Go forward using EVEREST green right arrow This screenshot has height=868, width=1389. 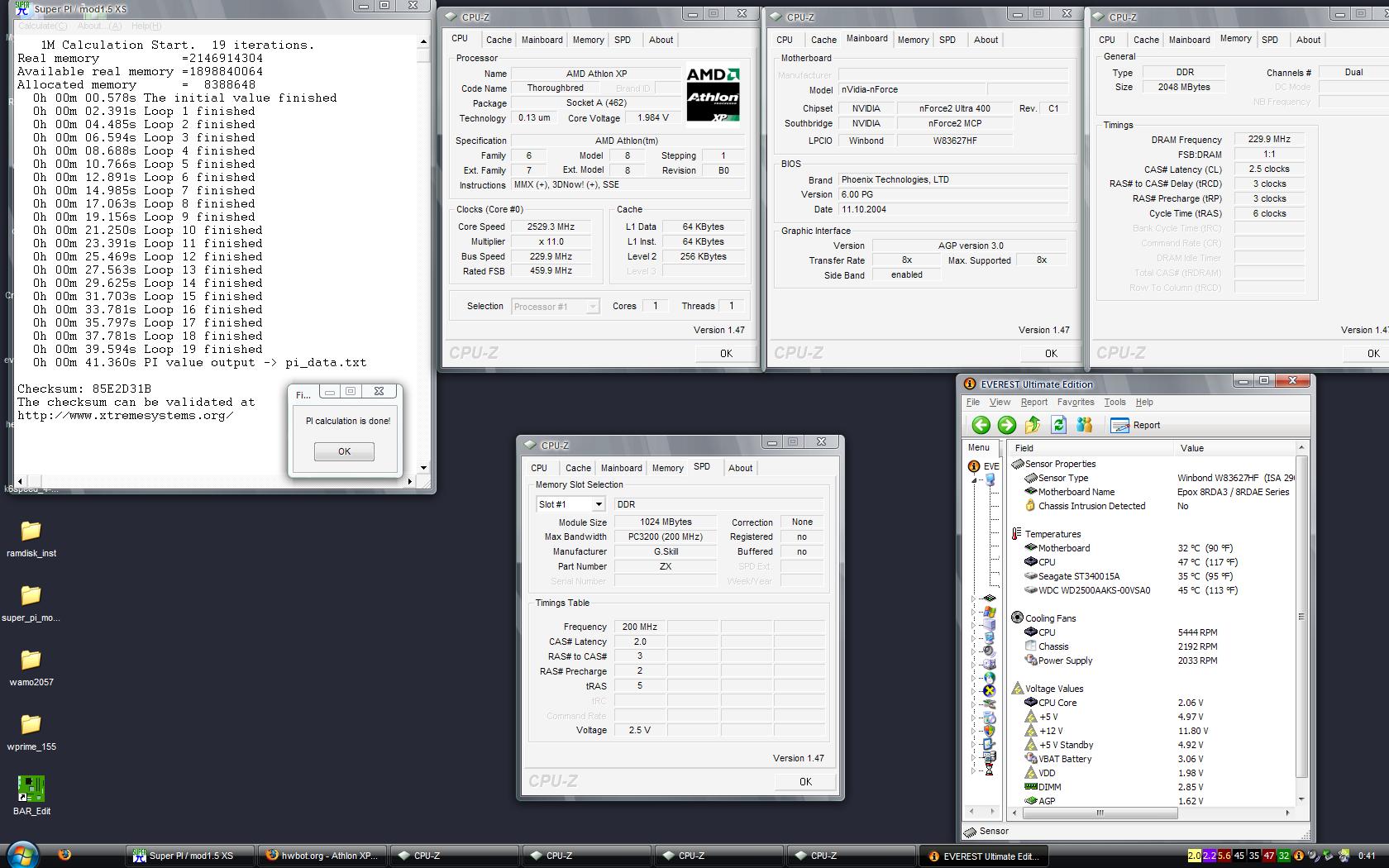click(x=1006, y=425)
